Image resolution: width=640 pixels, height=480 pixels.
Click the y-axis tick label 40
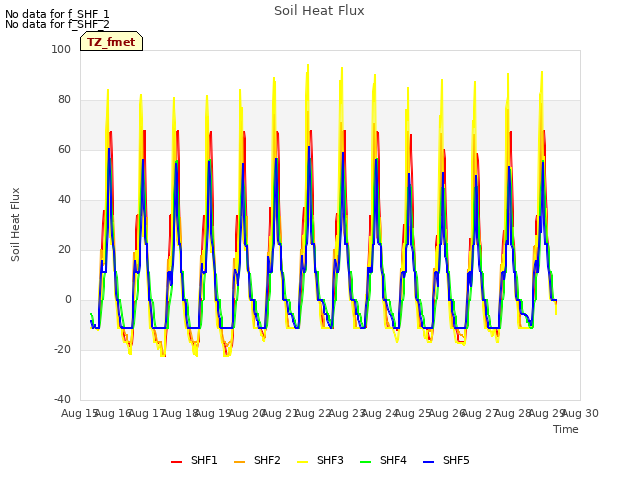[64, 200]
